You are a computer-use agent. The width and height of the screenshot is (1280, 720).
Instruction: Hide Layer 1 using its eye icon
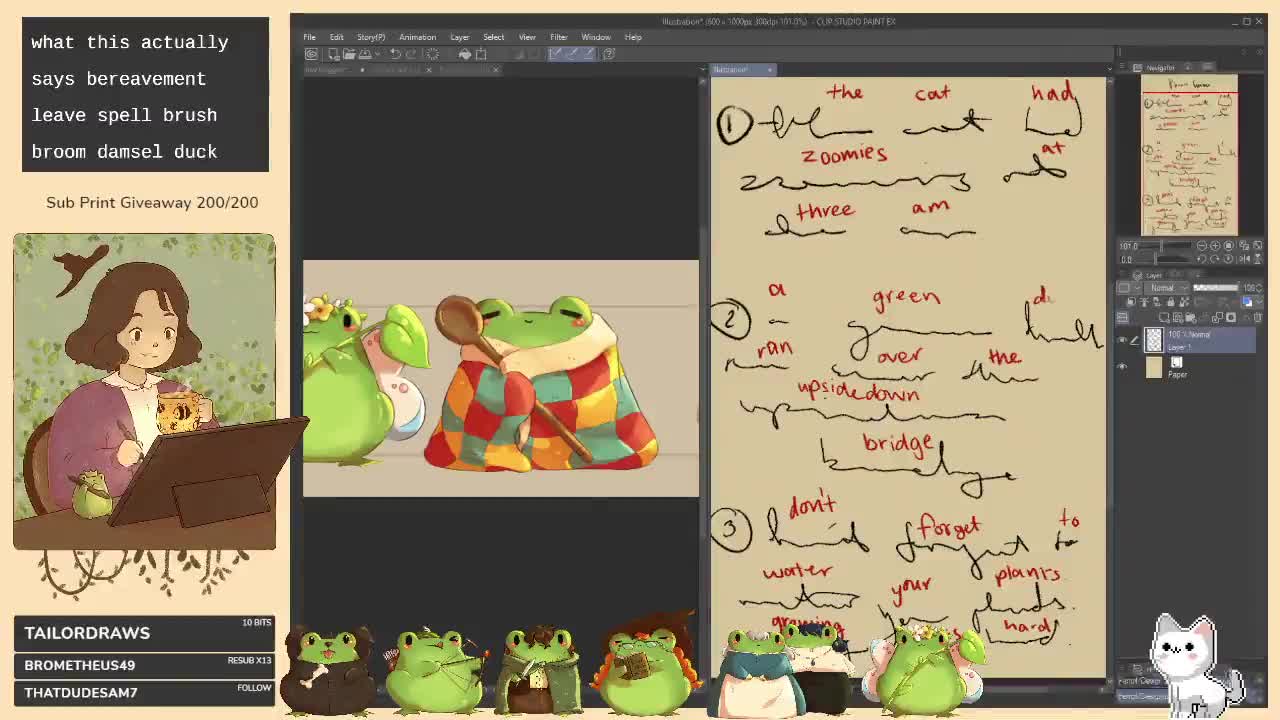click(x=1122, y=340)
